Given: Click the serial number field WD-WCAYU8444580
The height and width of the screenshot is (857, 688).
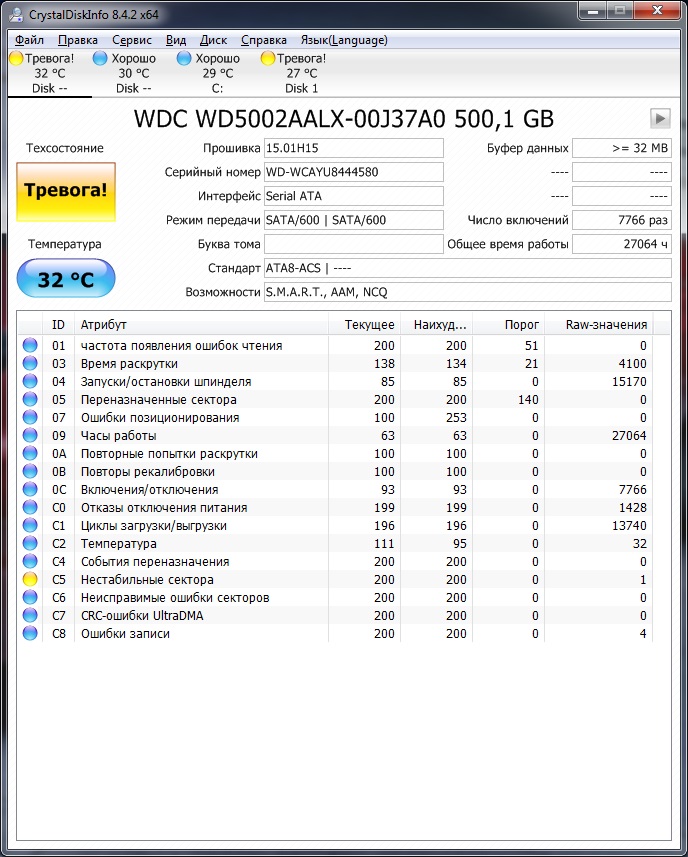Looking at the screenshot, I should [x=354, y=172].
